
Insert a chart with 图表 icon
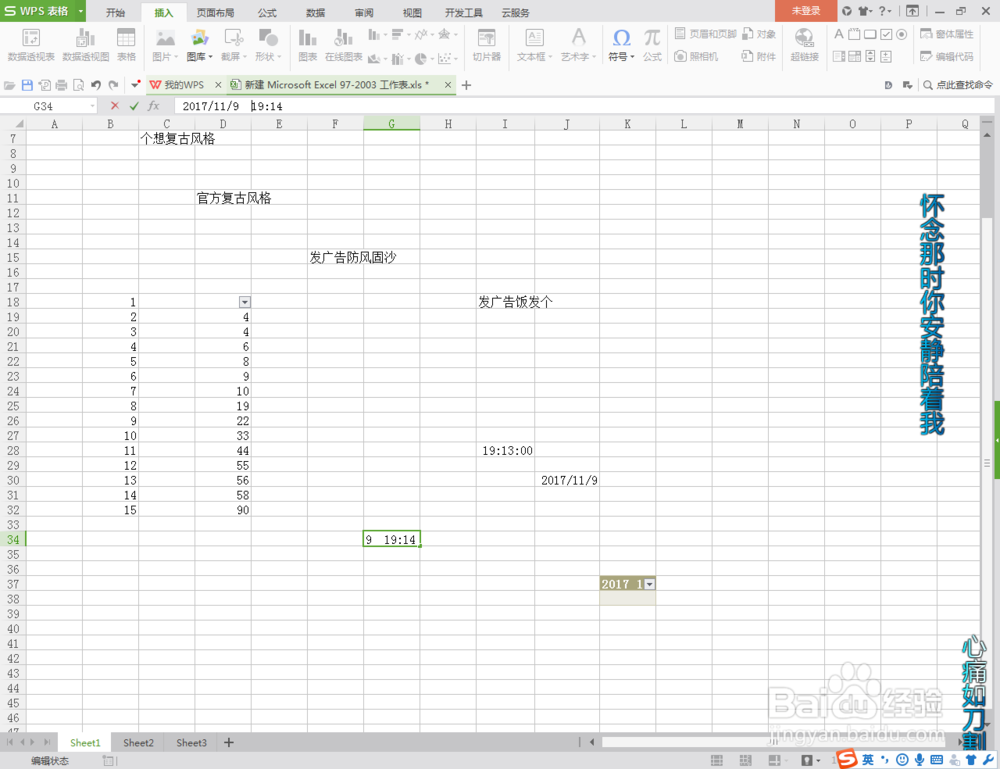[307, 45]
